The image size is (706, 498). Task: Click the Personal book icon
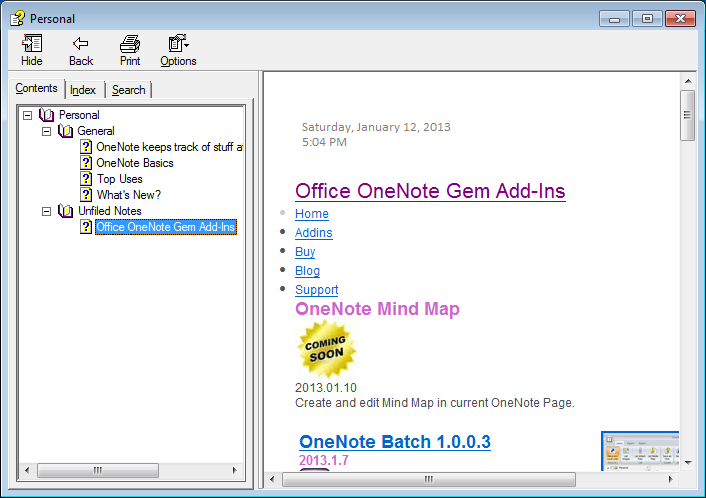[46, 115]
